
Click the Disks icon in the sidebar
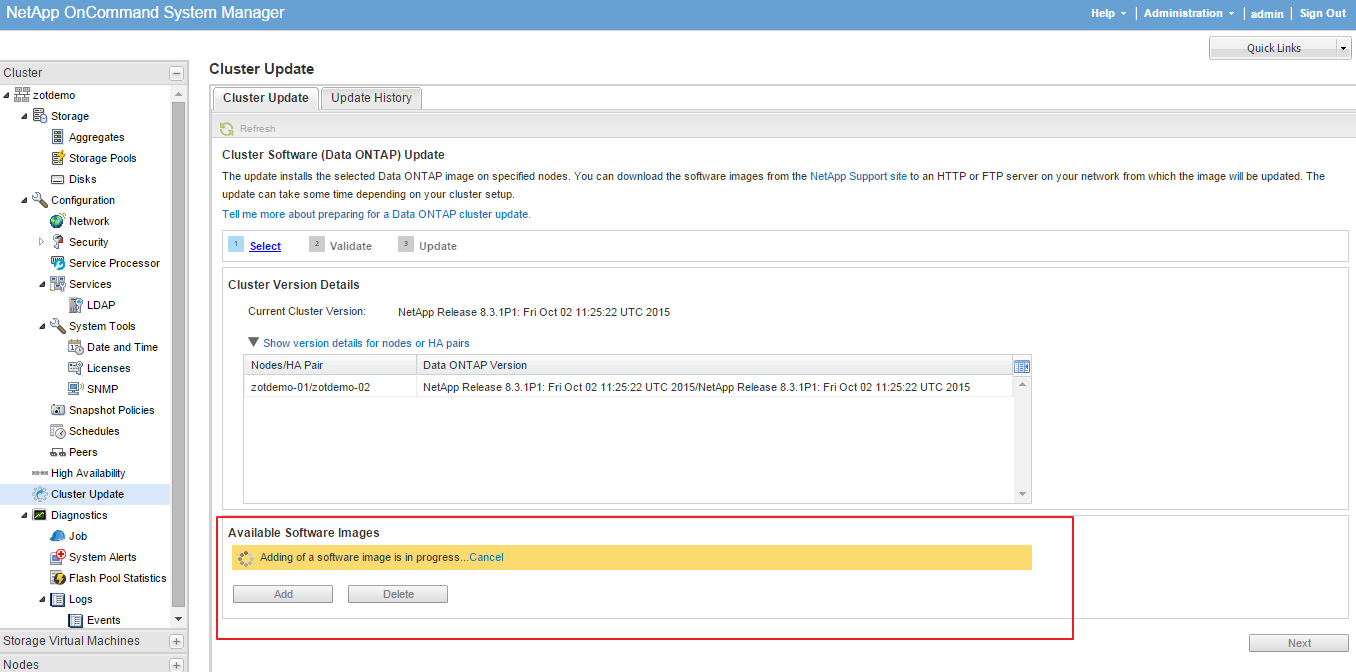pos(58,179)
